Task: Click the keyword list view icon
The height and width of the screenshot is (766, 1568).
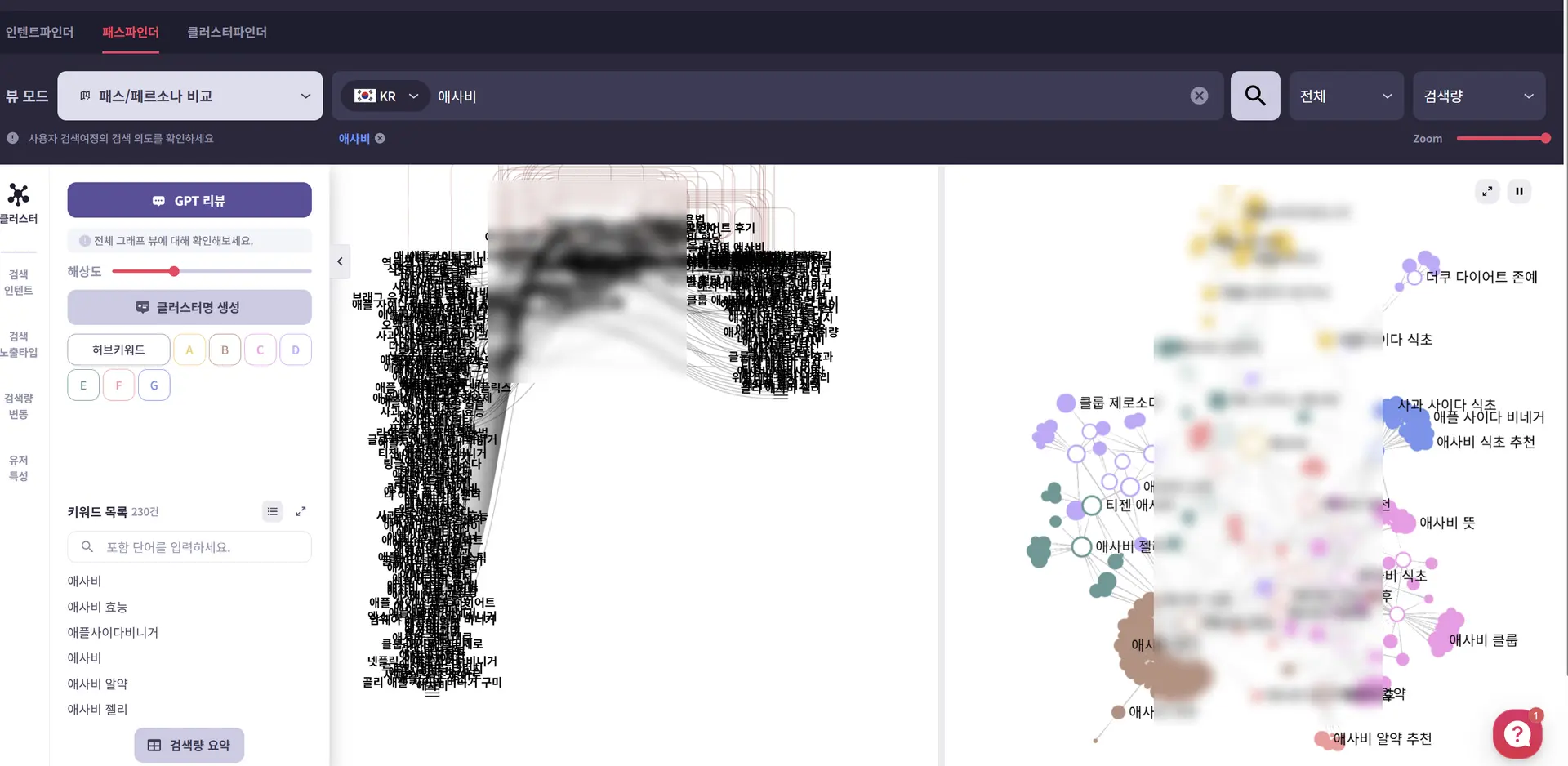Action: pos(273,511)
